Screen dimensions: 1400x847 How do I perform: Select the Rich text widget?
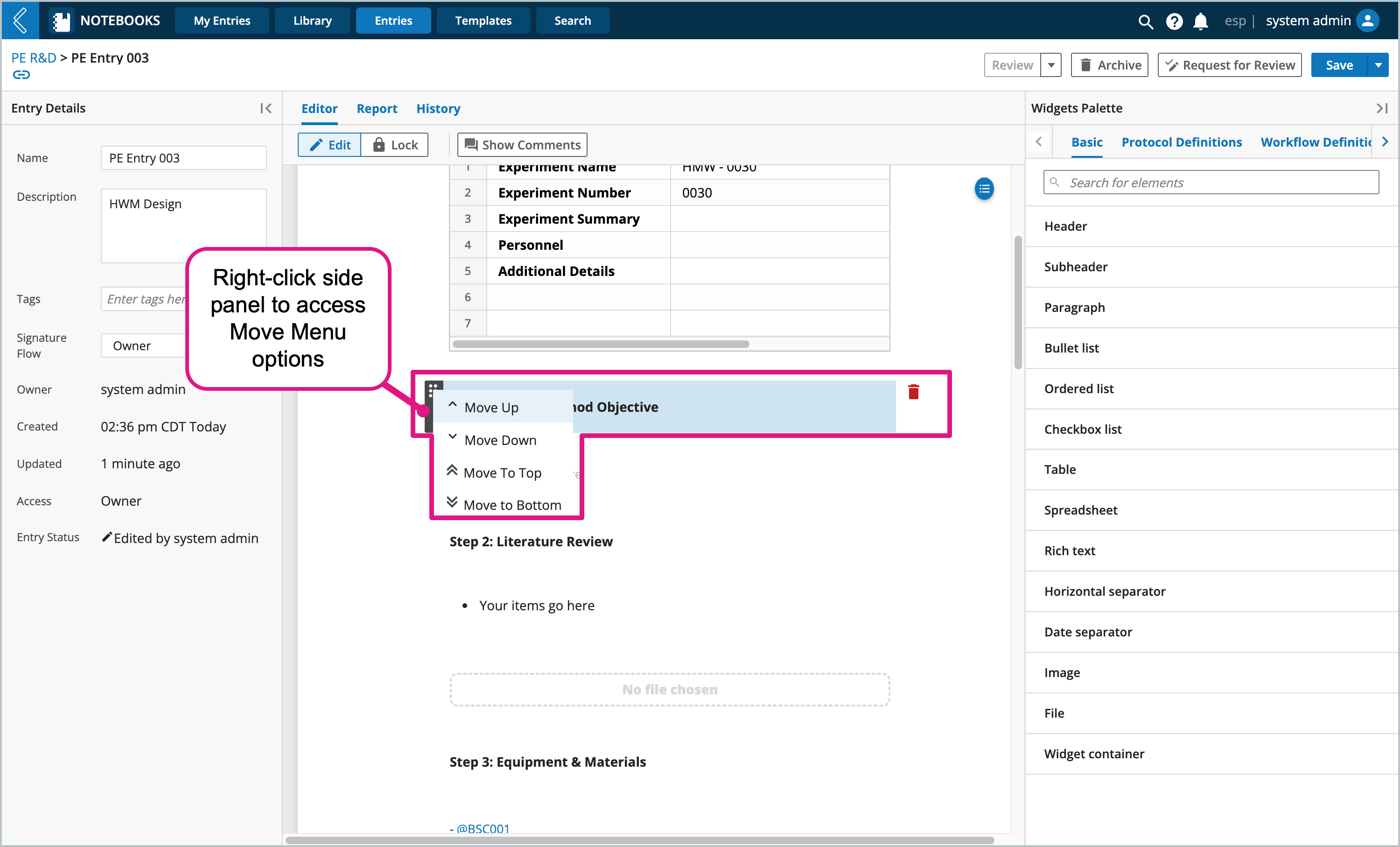(1212, 551)
